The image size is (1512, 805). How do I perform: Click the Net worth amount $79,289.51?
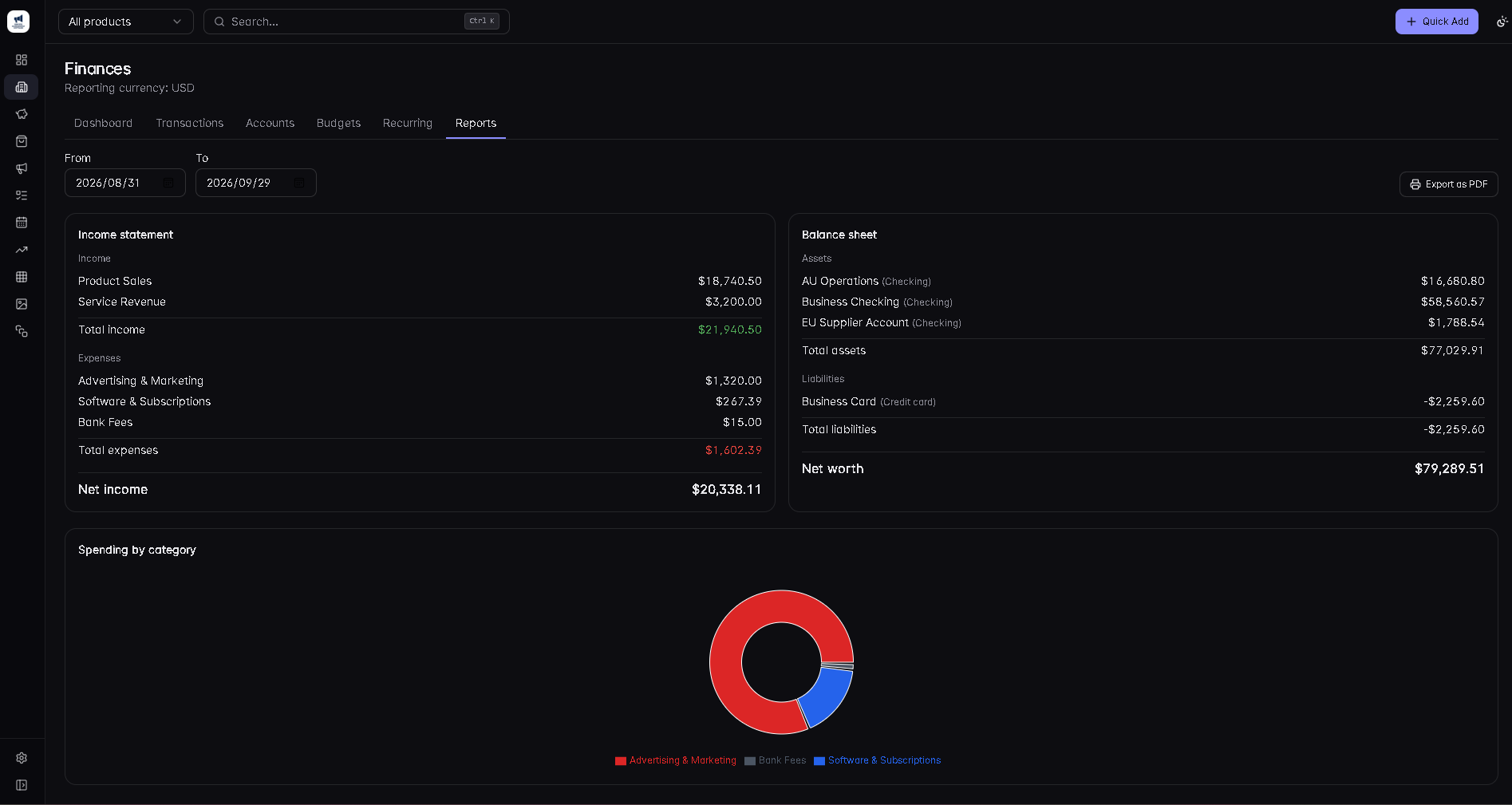[x=1450, y=468]
